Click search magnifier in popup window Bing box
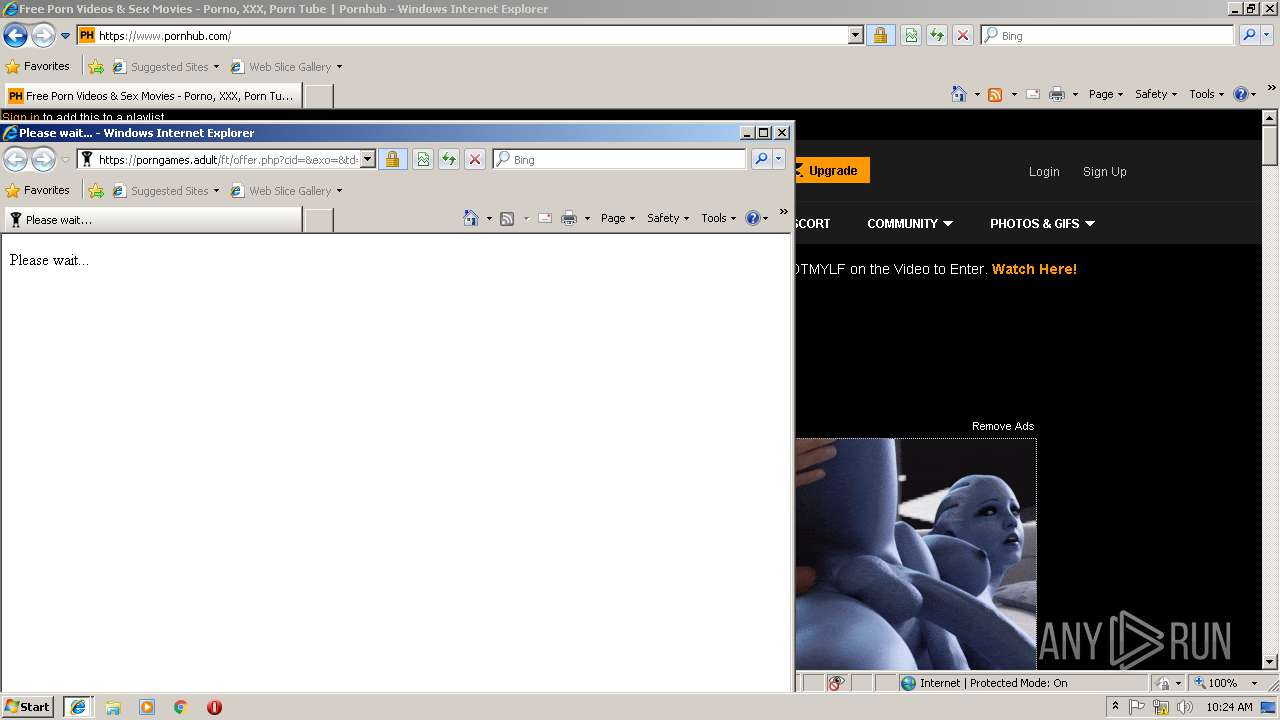1280x720 pixels. pyautogui.click(x=761, y=159)
